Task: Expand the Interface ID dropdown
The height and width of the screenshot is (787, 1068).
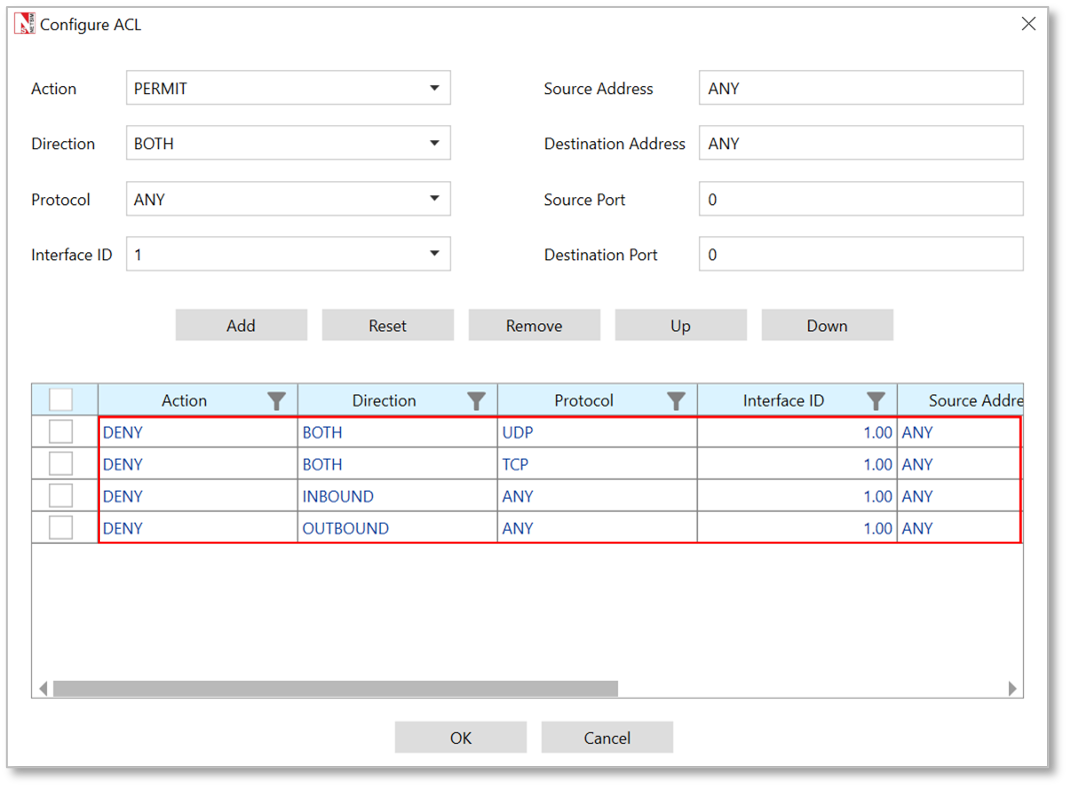Action: (288, 254)
